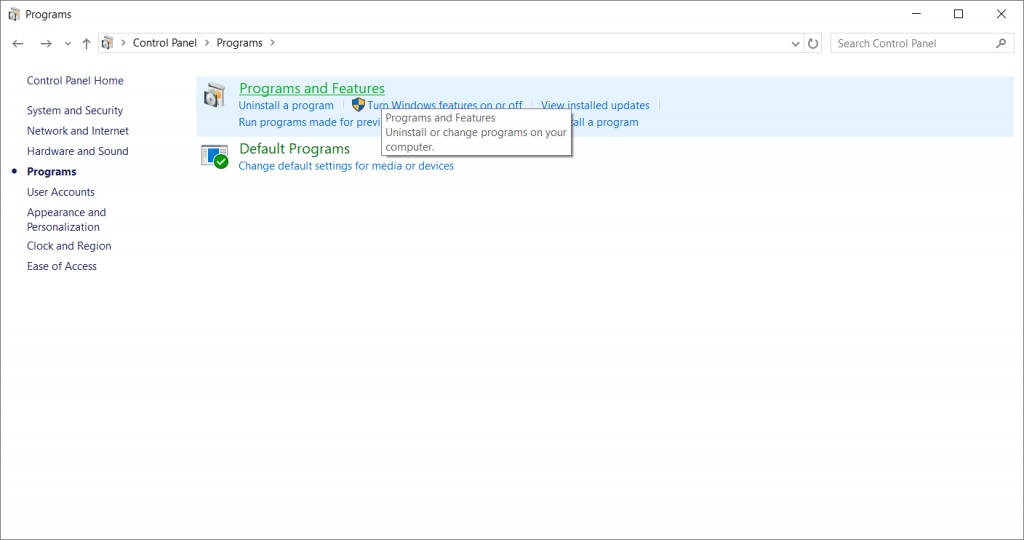Click the Programs breadcrumb in address bar
1024x540 pixels.
click(x=240, y=43)
